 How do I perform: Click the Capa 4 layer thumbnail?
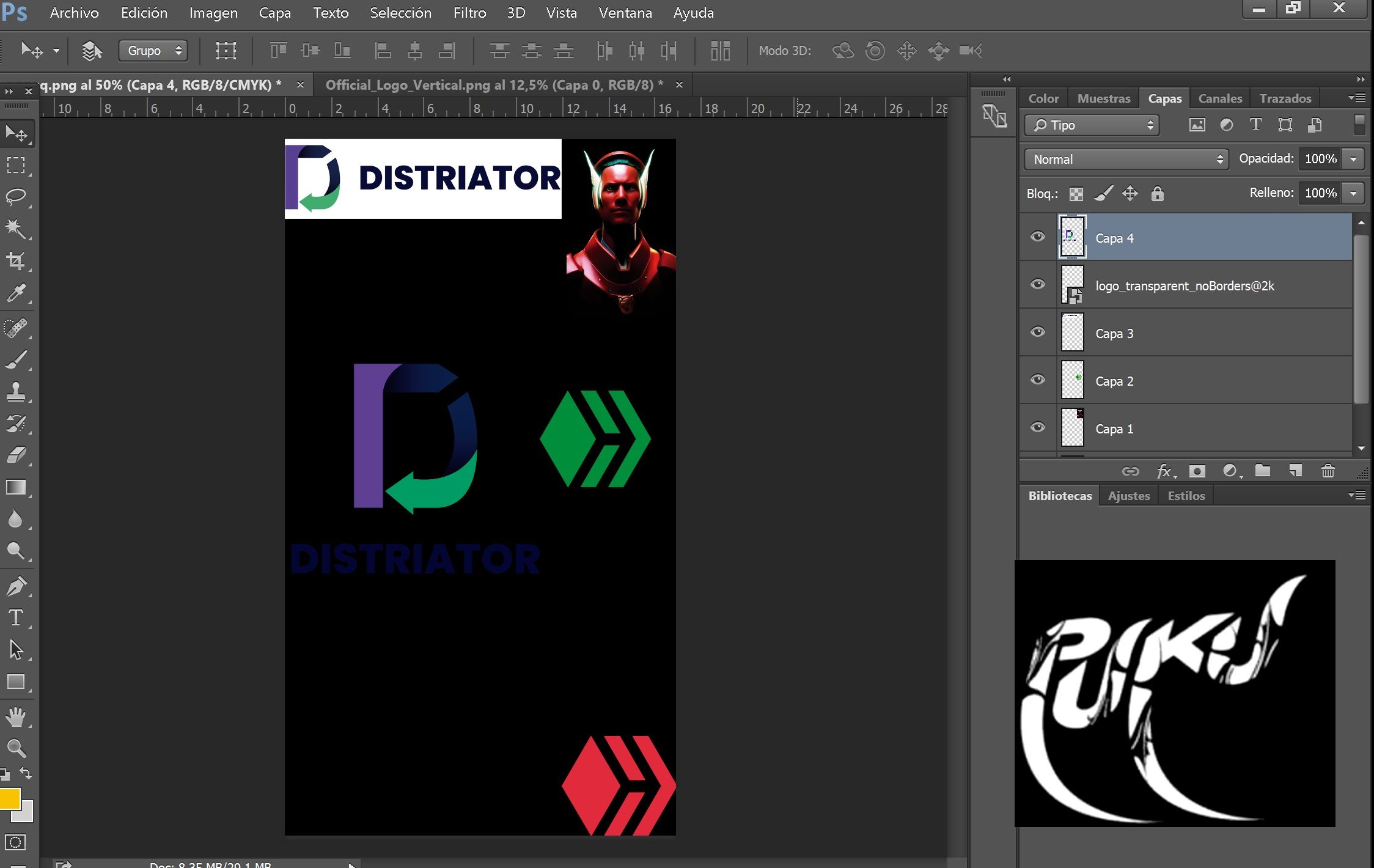point(1072,237)
